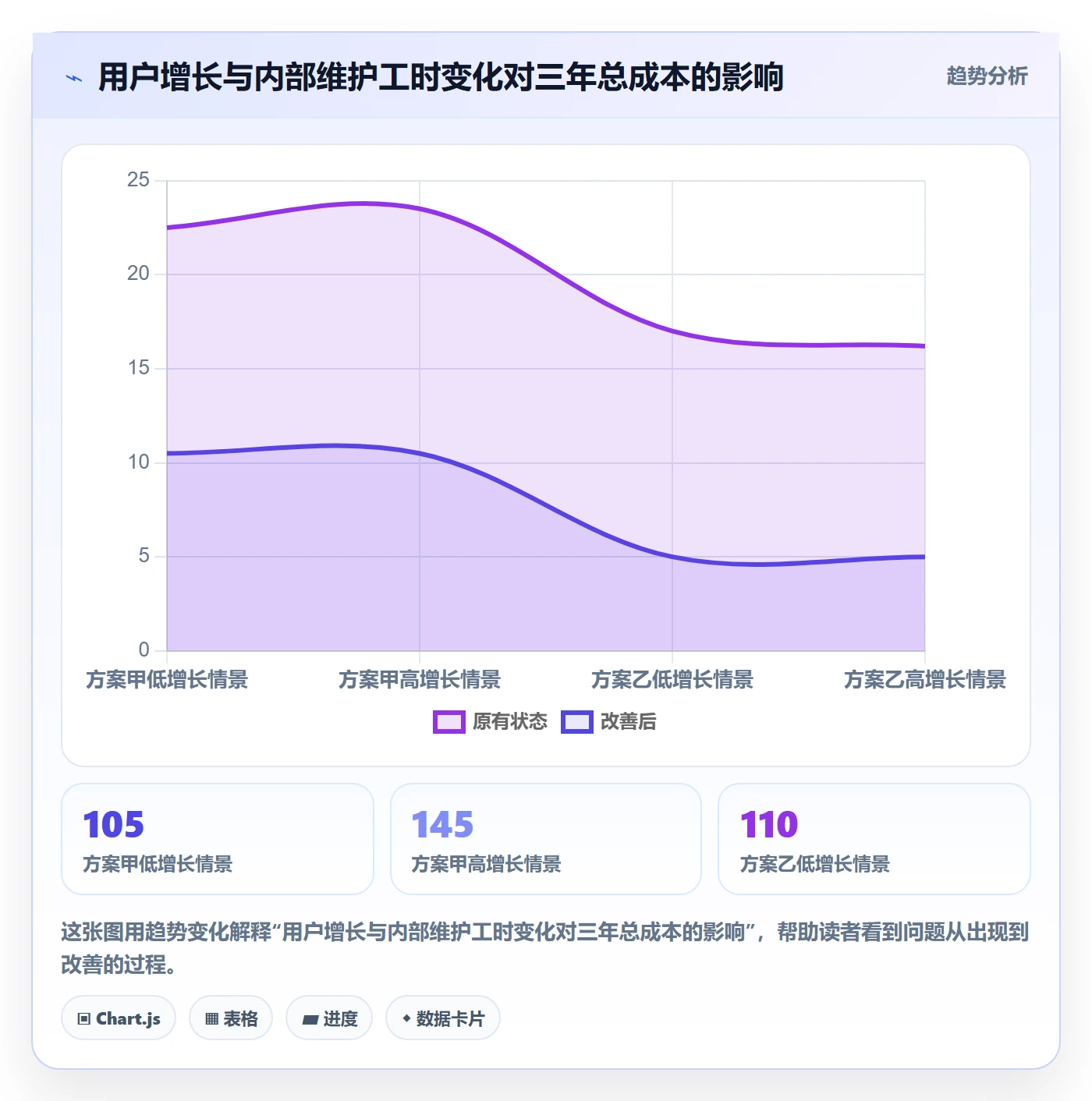Click the 趋势分析 label in header

tap(987, 76)
